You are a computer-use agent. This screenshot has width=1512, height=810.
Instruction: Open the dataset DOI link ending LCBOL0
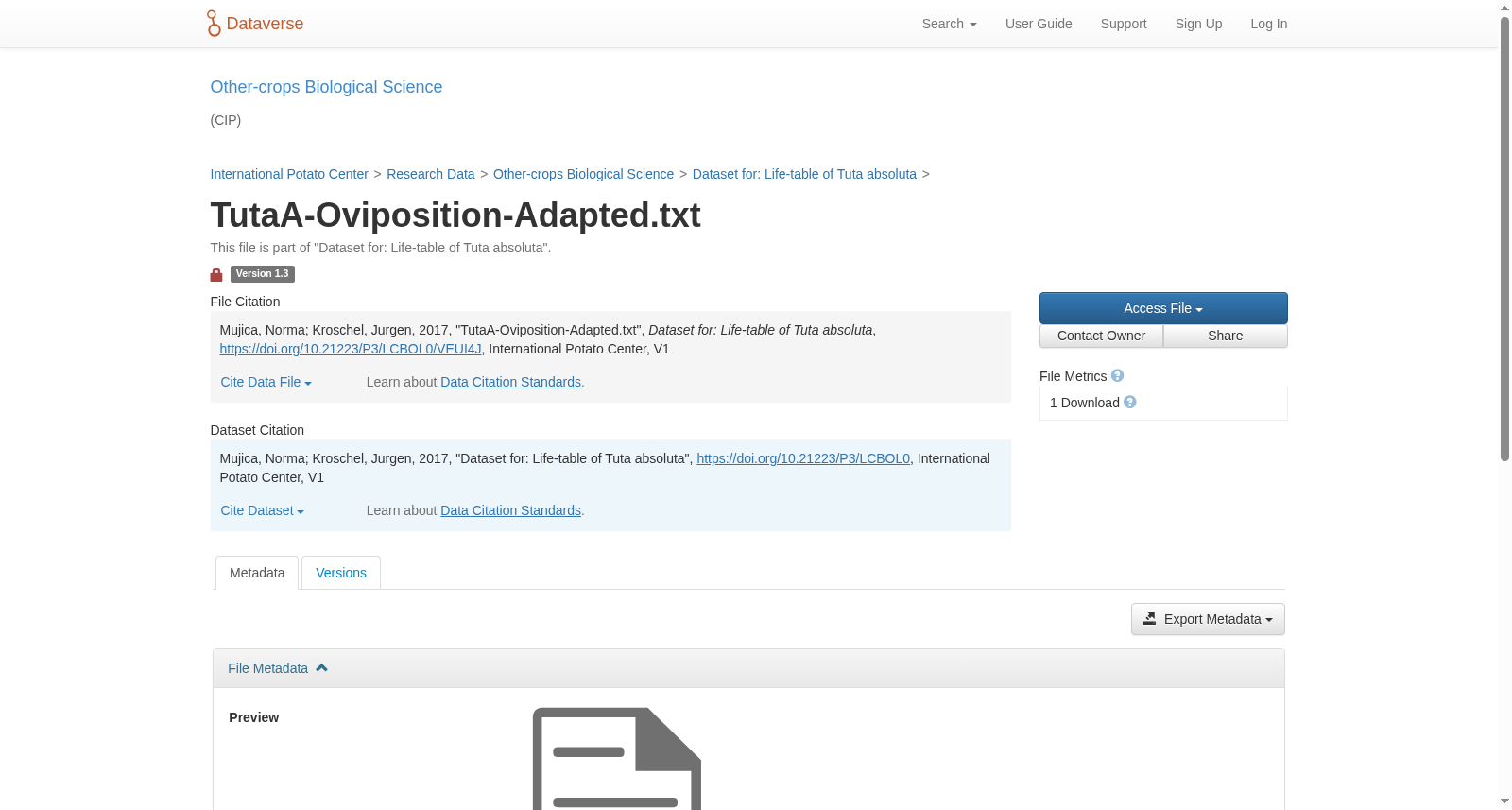coord(803,458)
